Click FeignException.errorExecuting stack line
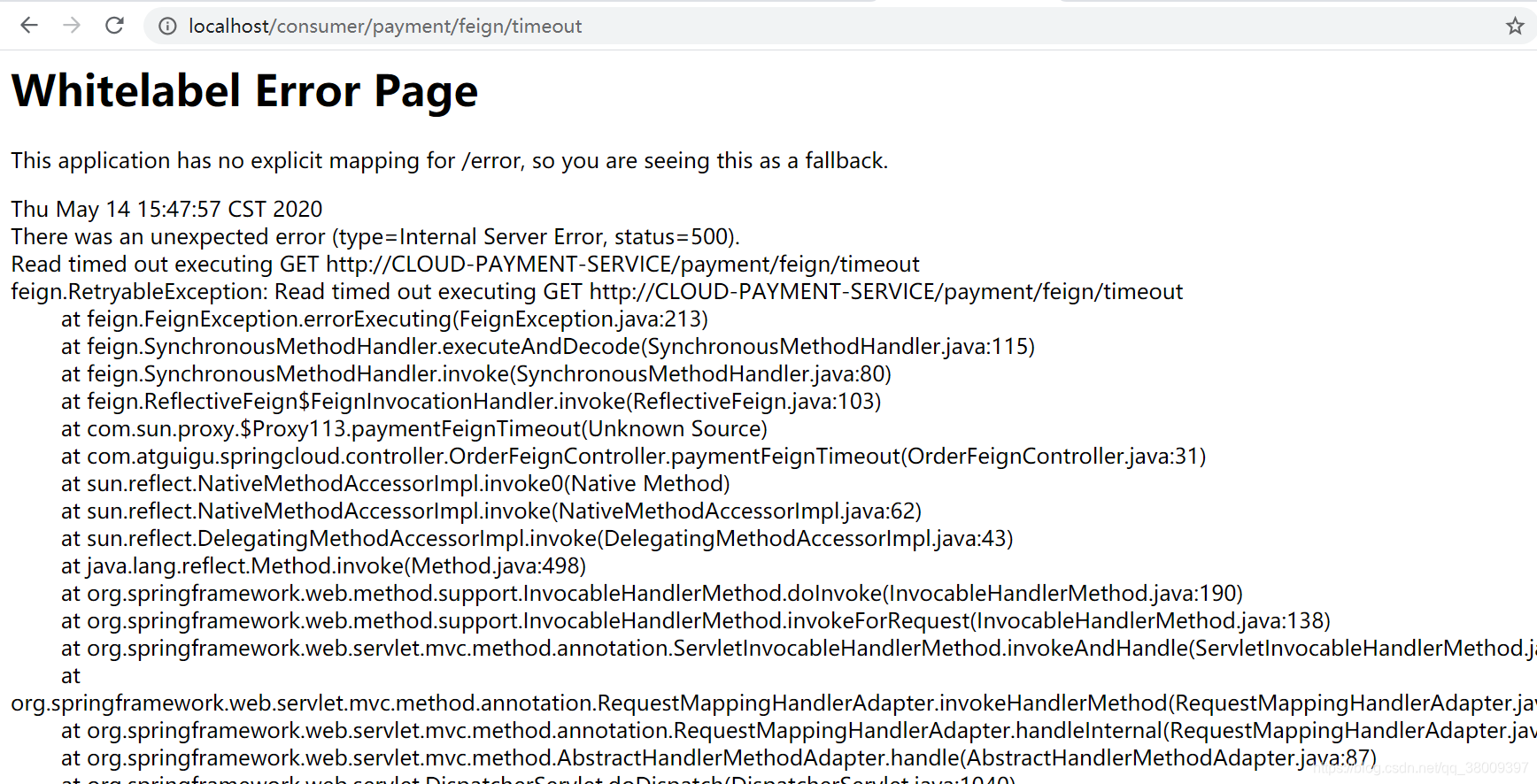This screenshot has height=784, width=1537. pos(384,319)
